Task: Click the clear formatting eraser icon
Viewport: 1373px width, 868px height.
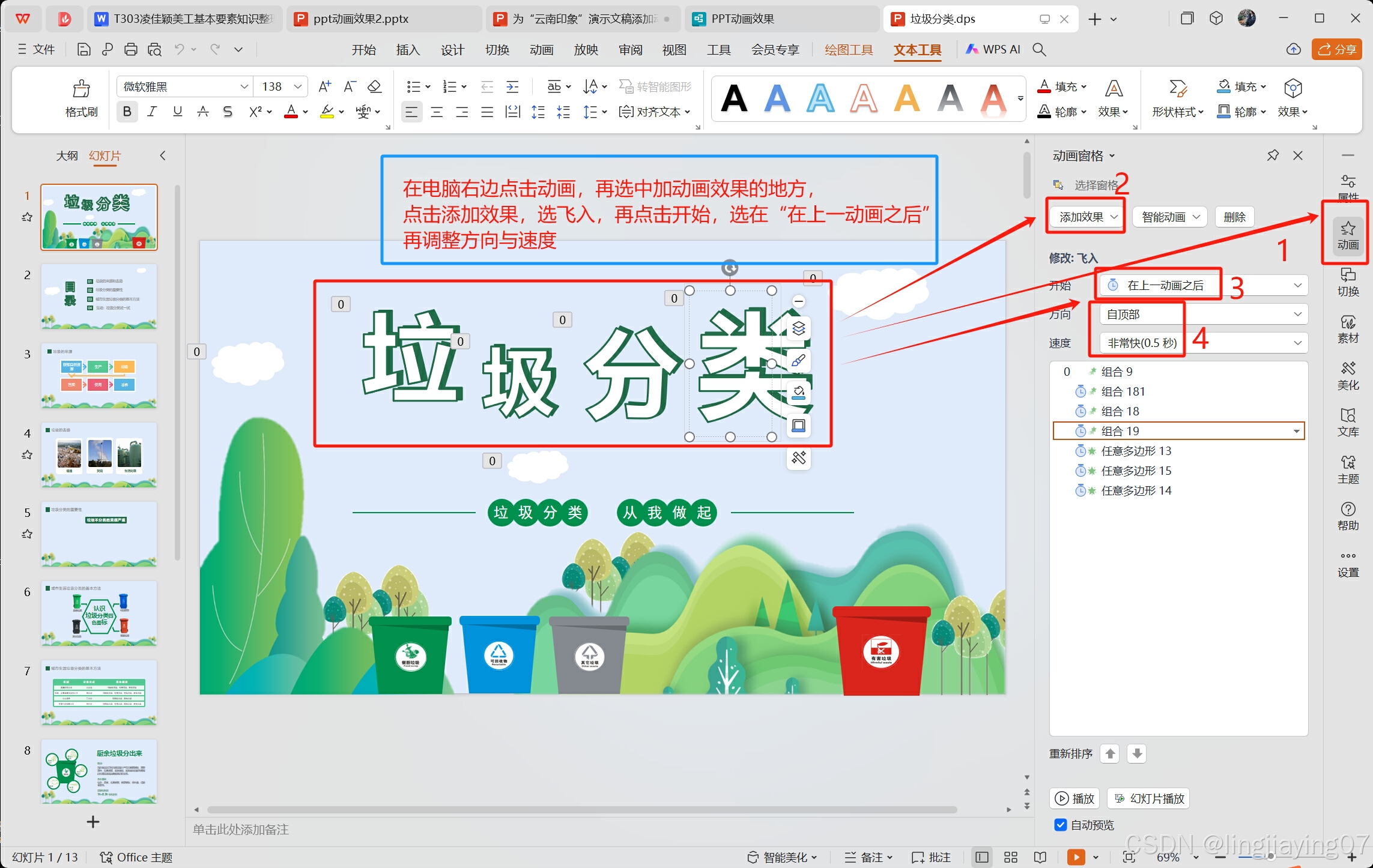Action: (x=375, y=87)
